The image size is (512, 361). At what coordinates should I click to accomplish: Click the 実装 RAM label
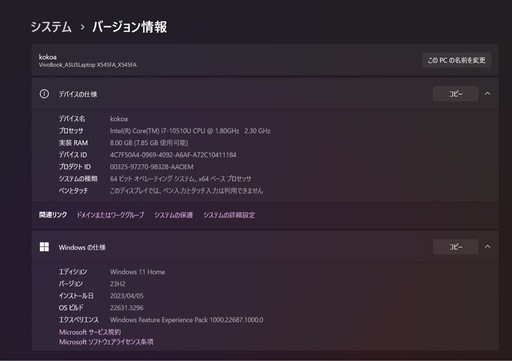click(73, 143)
